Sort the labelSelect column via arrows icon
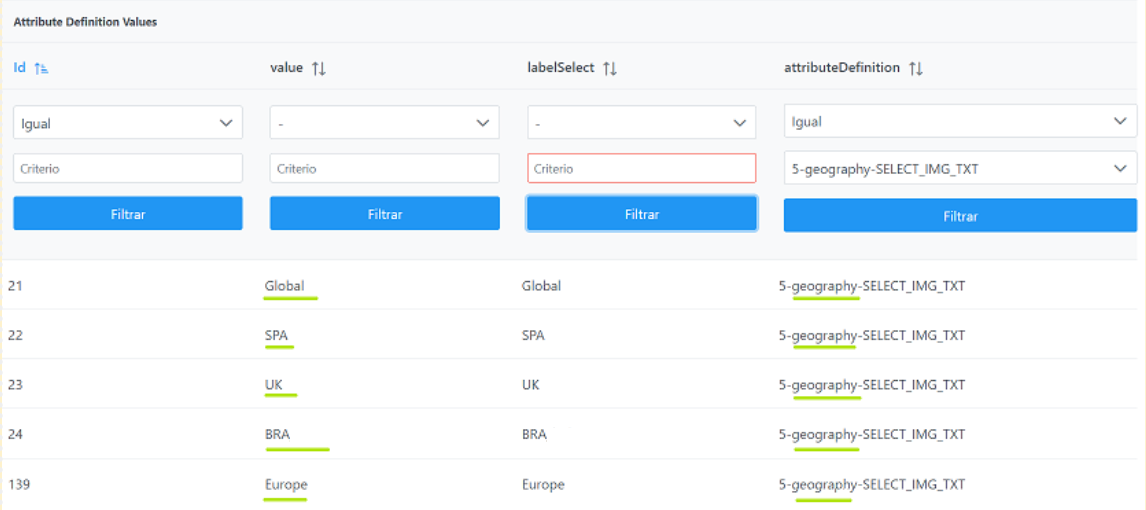 click(609, 68)
